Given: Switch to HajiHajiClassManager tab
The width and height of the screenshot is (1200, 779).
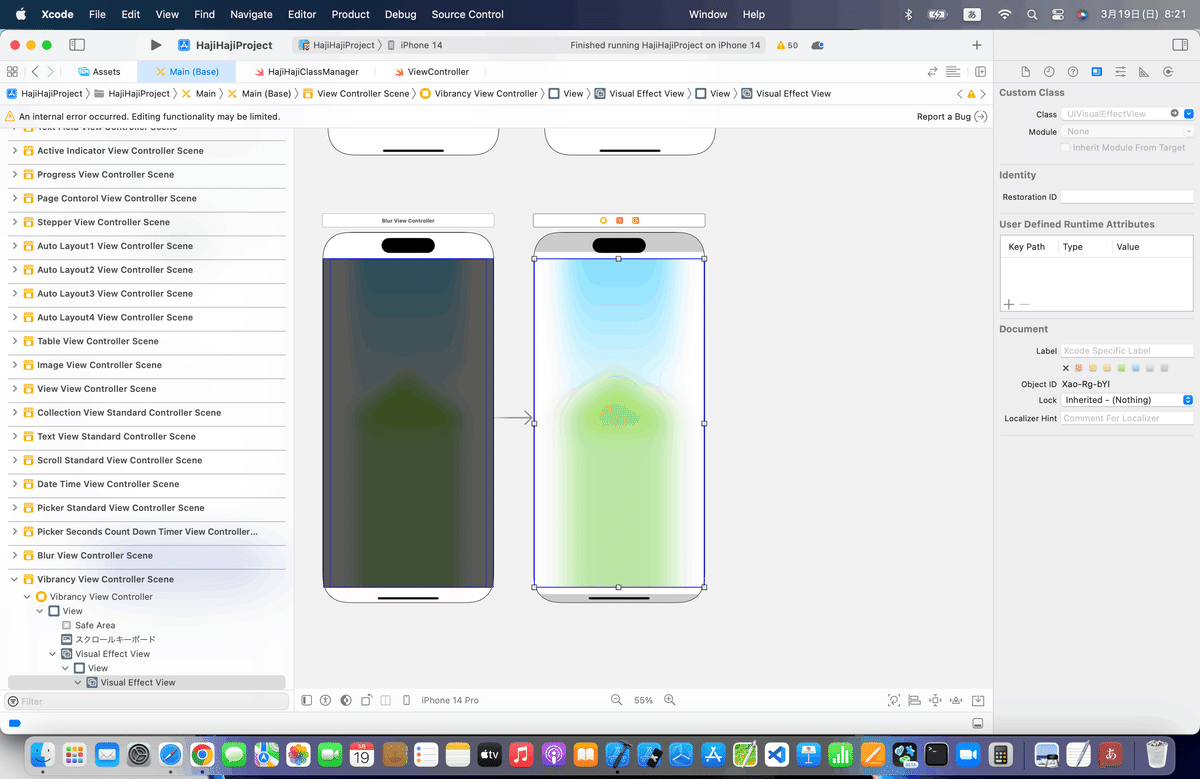Looking at the screenshot, I should [305, 72].
